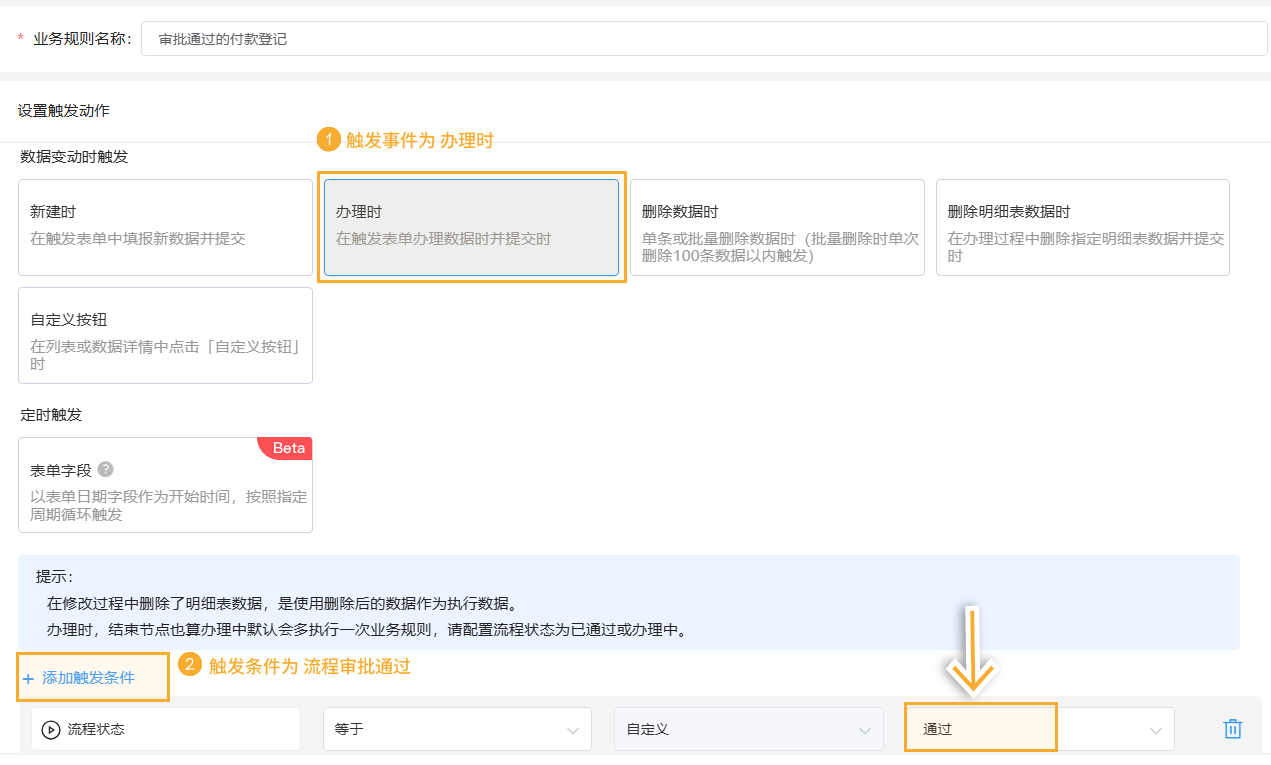
Task: Choose the 删除明细表数据时 trigger card
Action: point(1082,228)
